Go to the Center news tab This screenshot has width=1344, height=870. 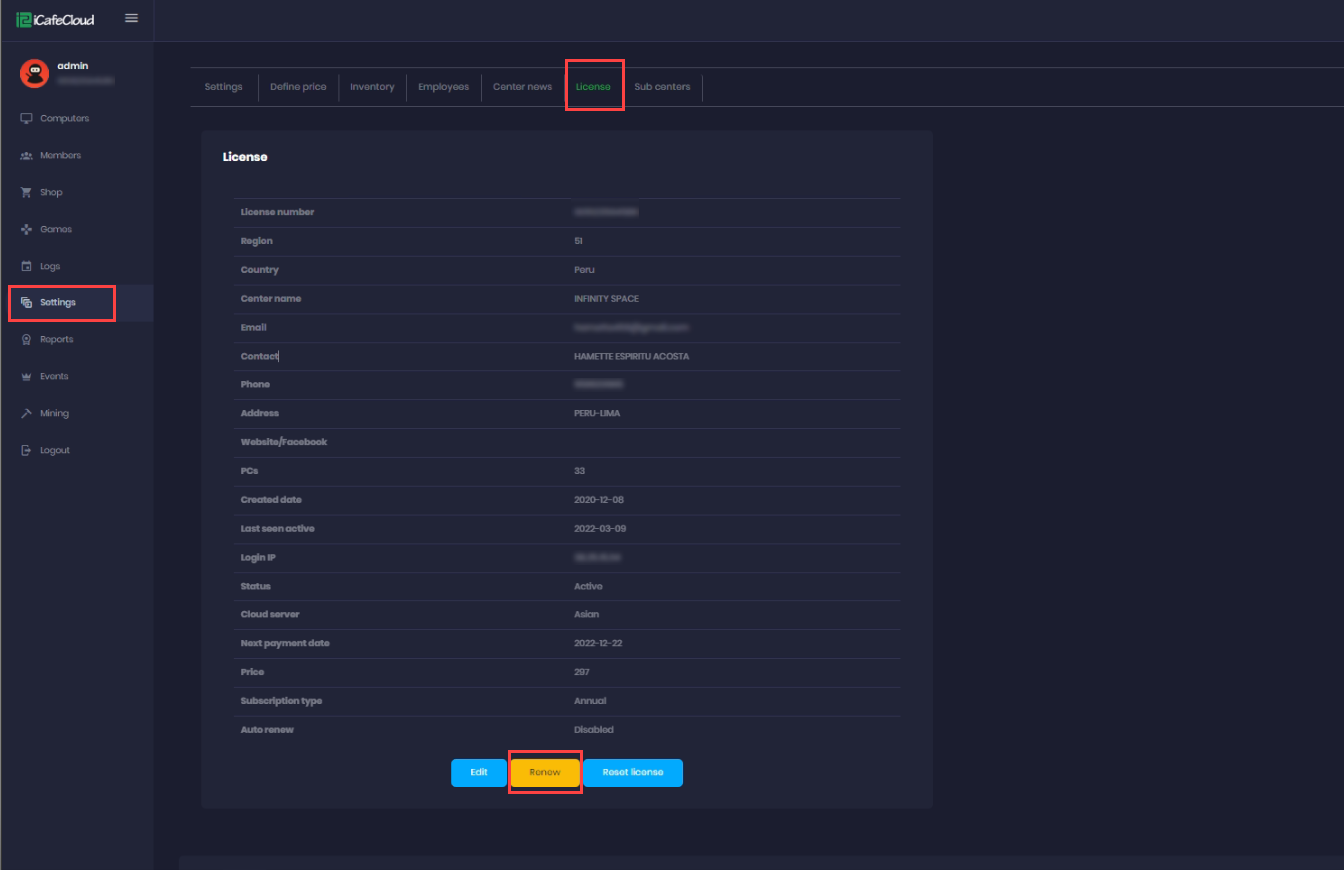tap(522, 87)
